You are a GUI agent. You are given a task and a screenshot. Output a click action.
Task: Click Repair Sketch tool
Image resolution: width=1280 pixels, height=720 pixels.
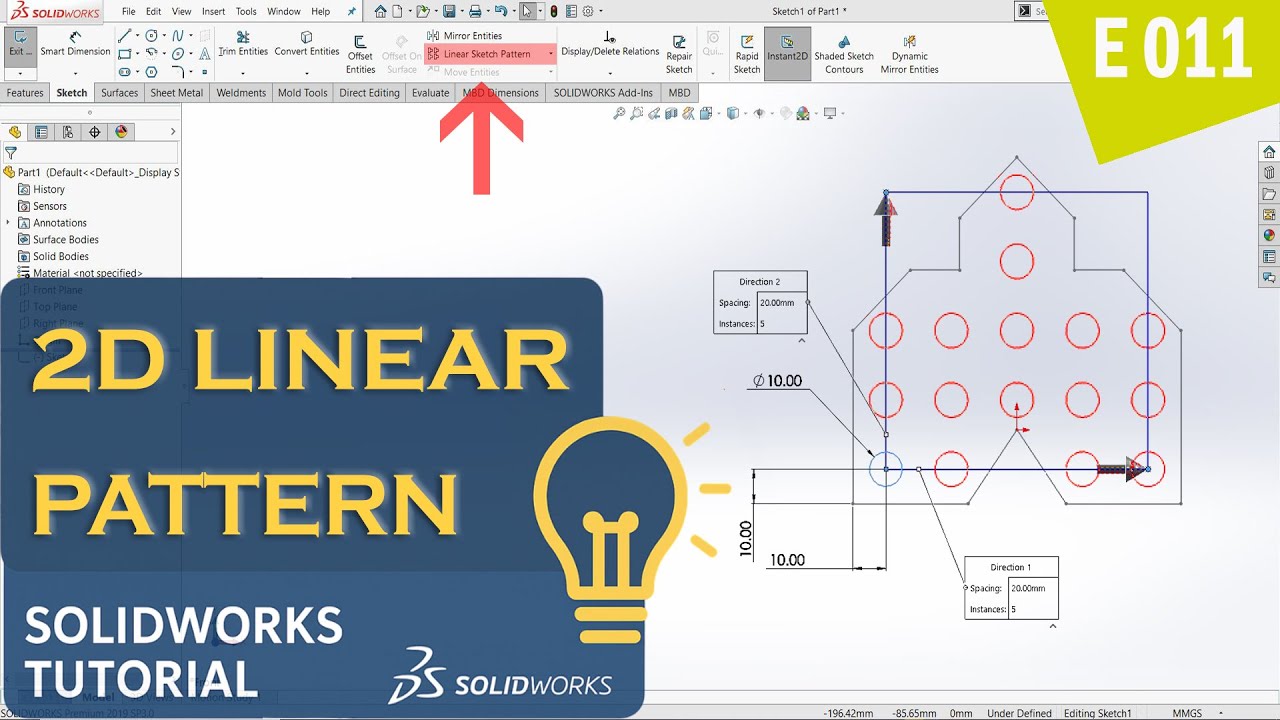click(679, 54)
